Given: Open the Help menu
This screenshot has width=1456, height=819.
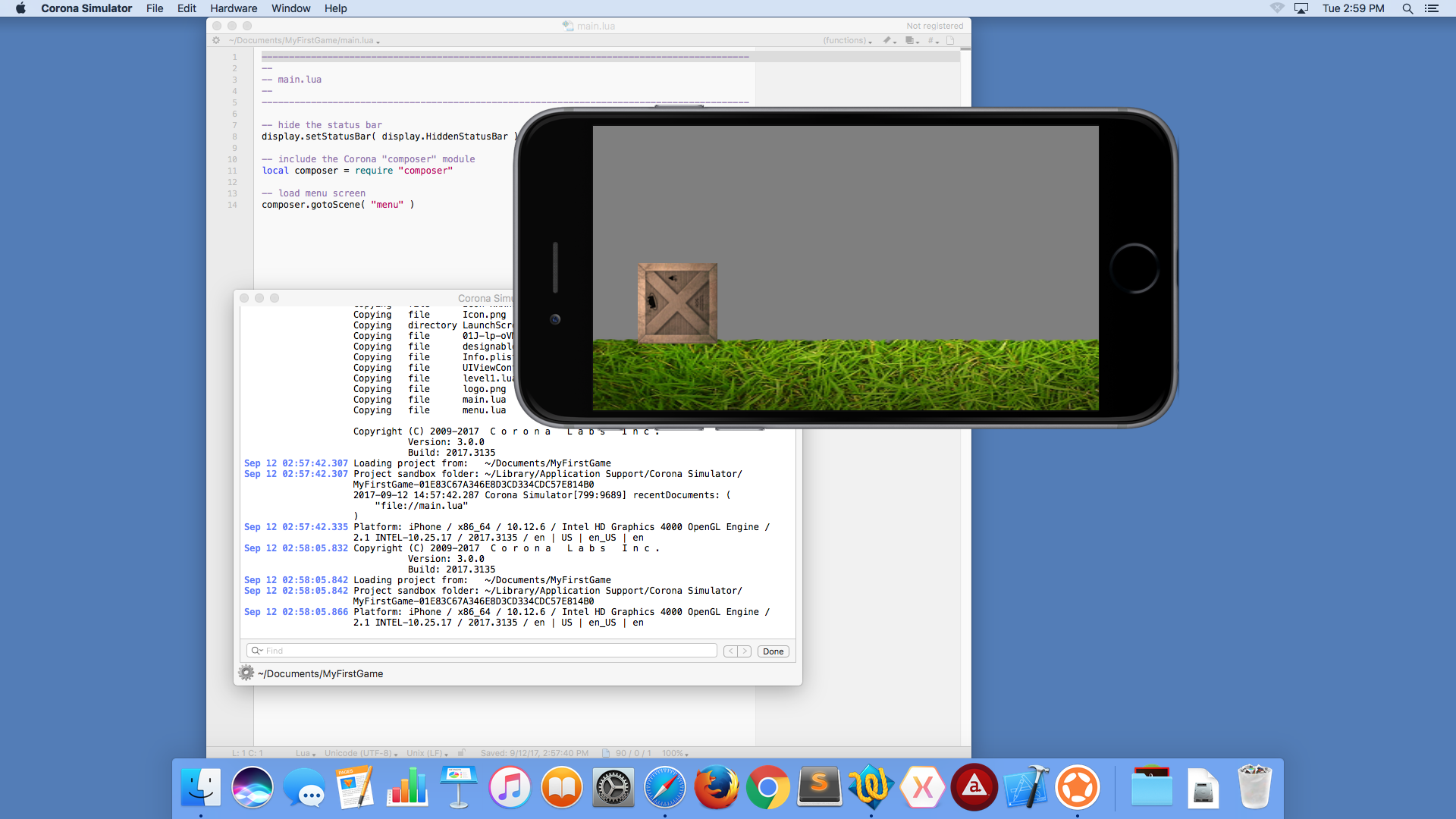Looking at the screenshot, I should (335, 8).
